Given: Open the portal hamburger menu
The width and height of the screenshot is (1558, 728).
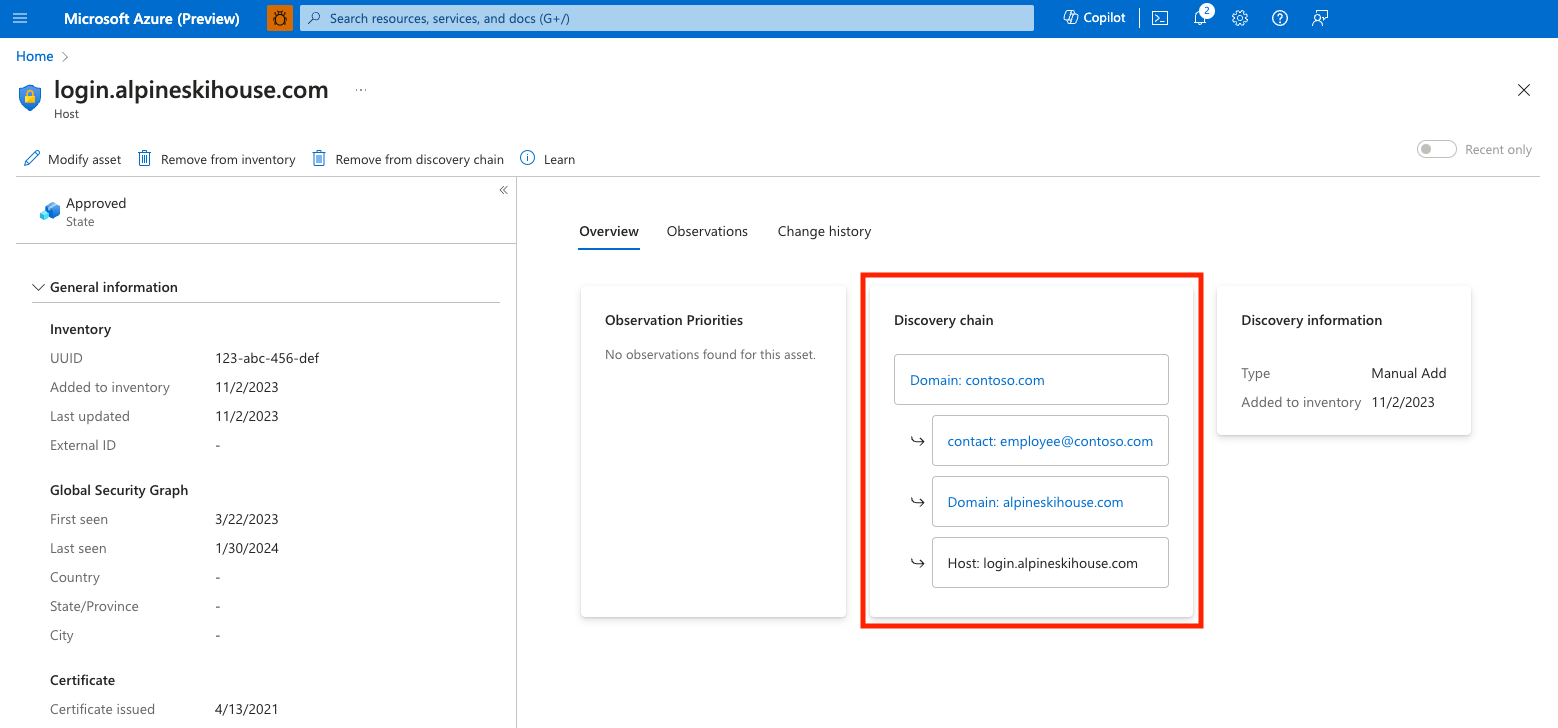Looking at the screenshot, I should click(19, 18).
